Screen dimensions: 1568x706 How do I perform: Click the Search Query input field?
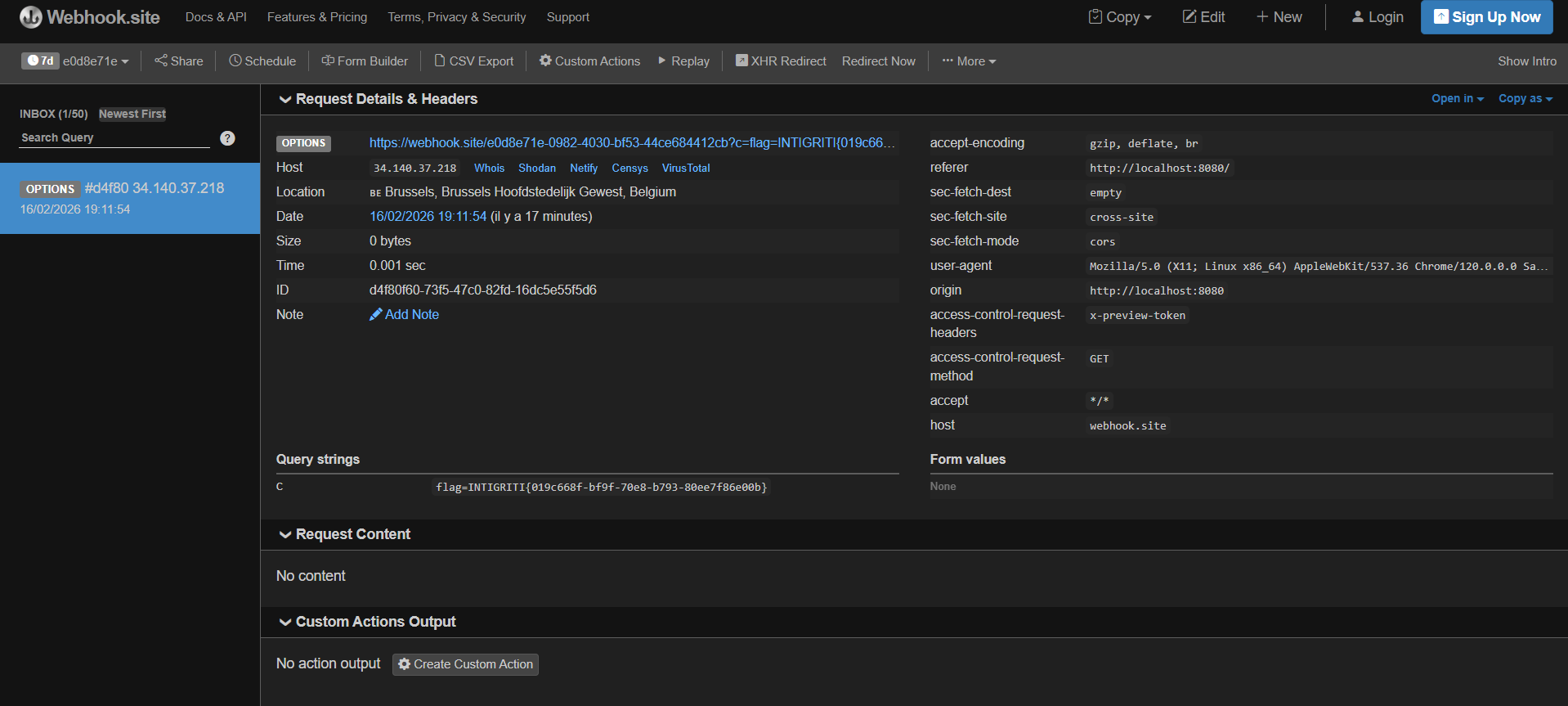[x=114, y=138]
